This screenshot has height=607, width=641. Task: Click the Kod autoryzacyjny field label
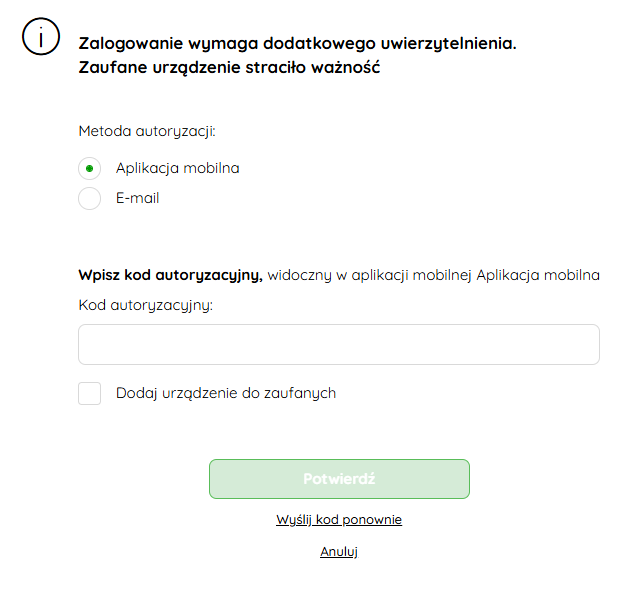pos(146,305)
